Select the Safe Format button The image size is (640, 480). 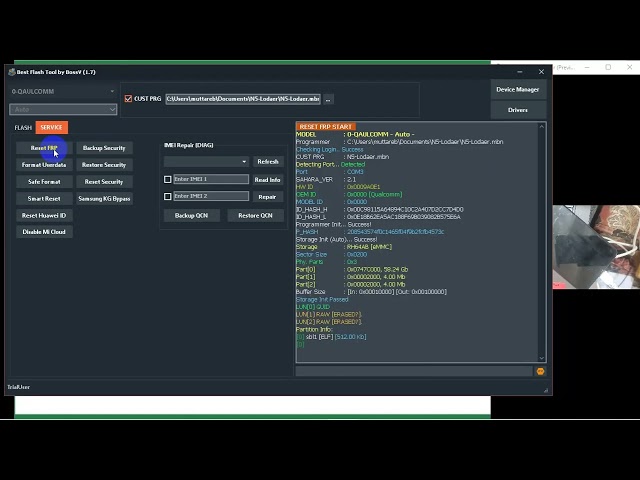point(44,182)
